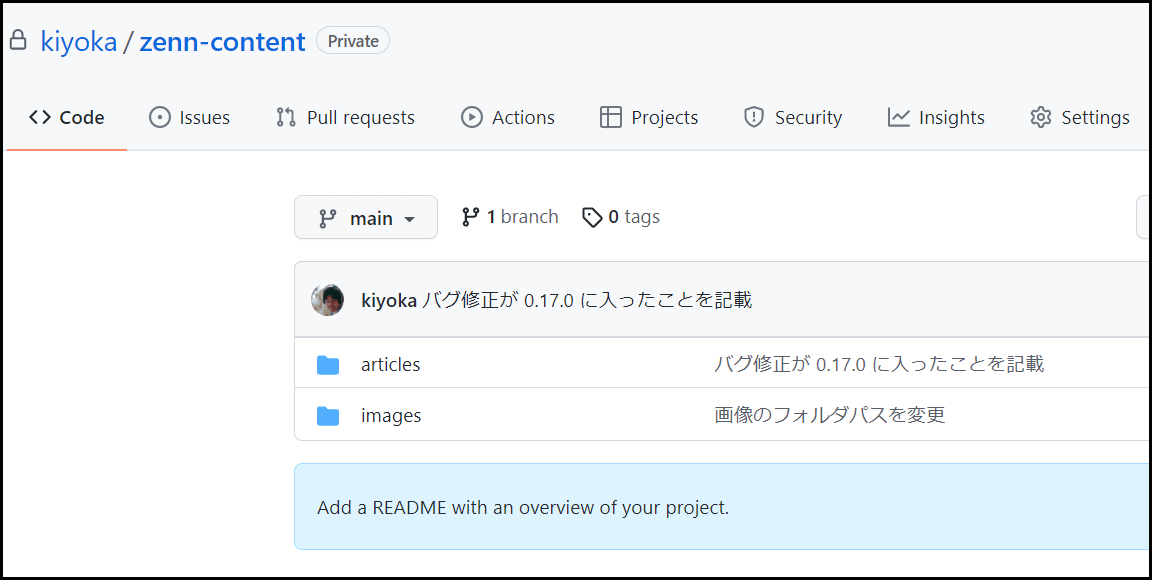
Task: Switch to the Issues tab
Action: pos(190,118)
